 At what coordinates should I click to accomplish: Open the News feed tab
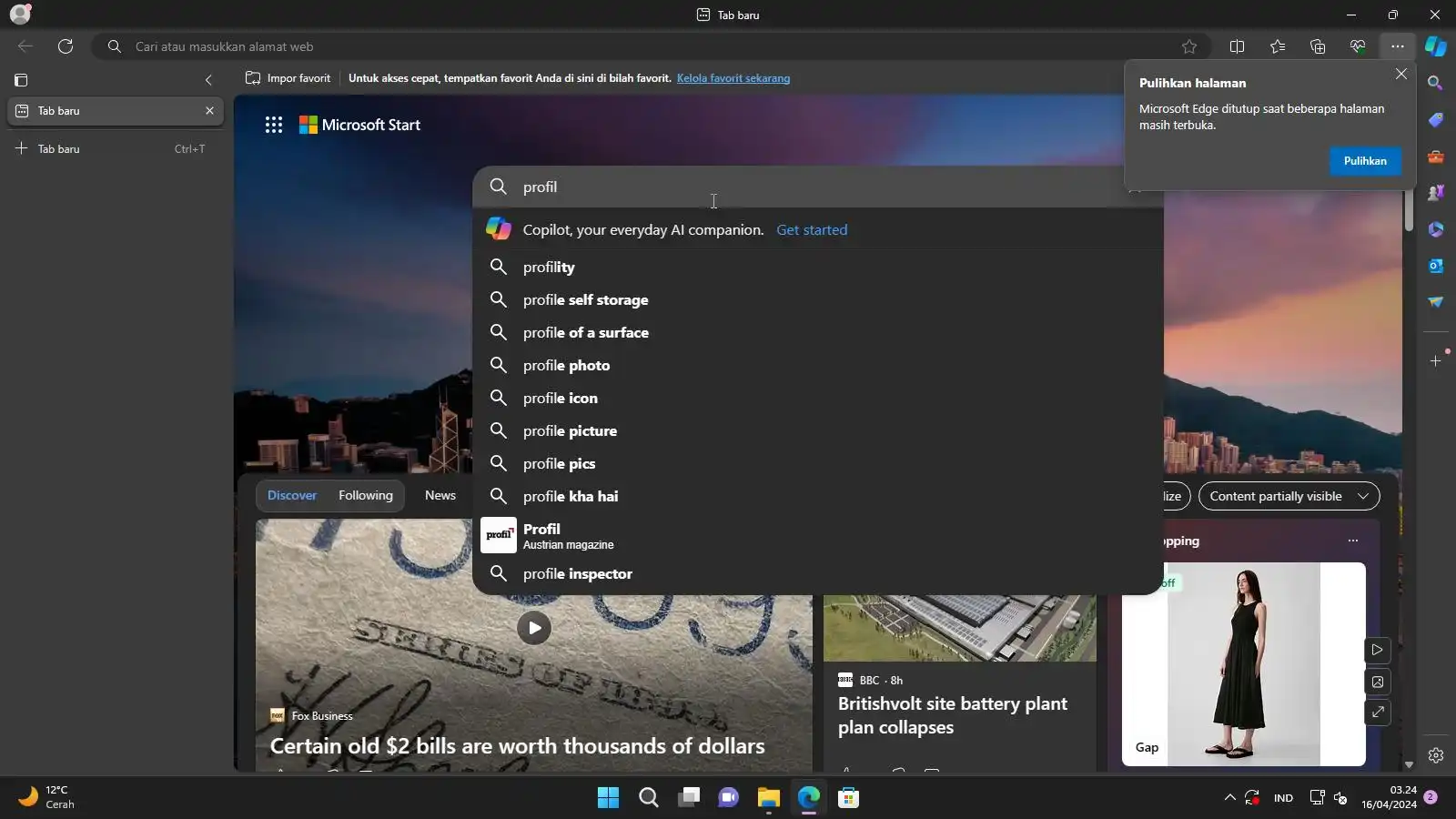click(440, 496)
